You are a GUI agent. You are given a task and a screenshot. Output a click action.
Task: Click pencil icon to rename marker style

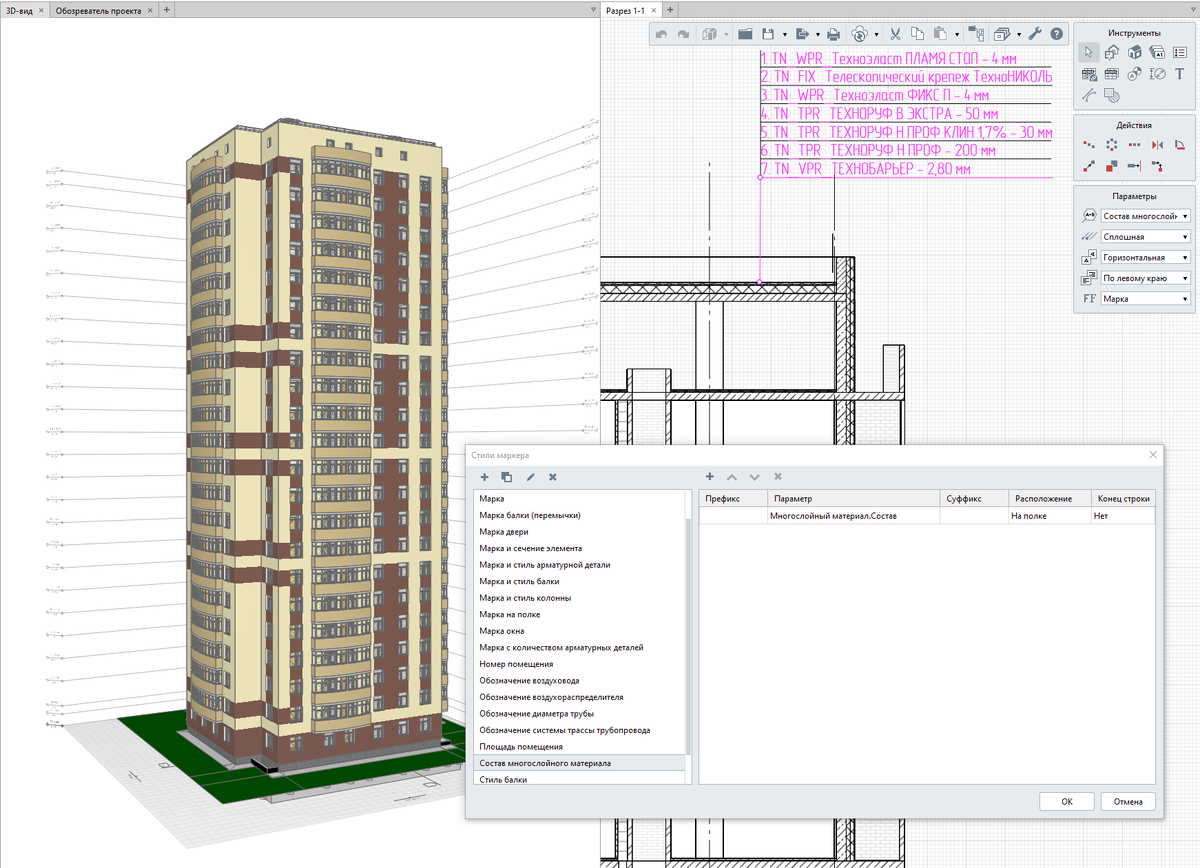pos(530,477)
